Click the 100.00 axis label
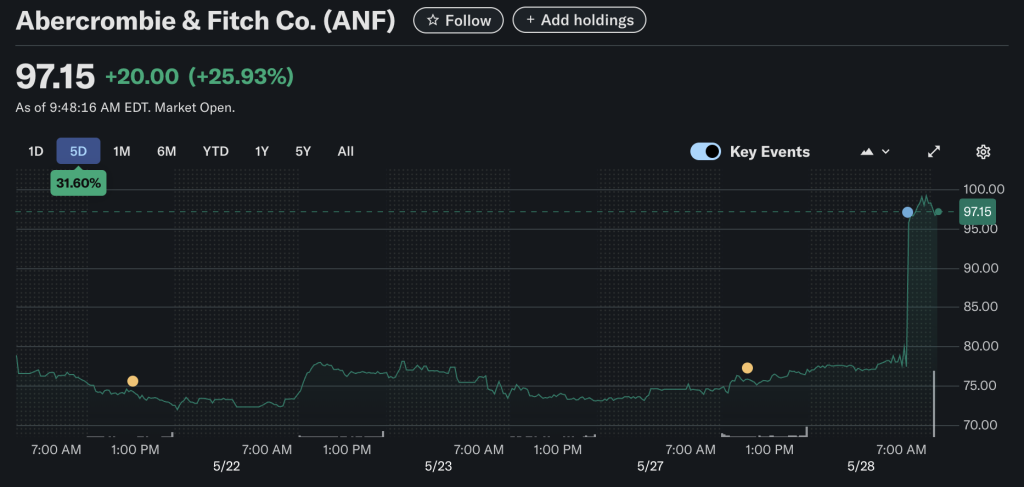The height and width of the screenshot is (487, 1024). pyautogui.click(x=984, y=189)
